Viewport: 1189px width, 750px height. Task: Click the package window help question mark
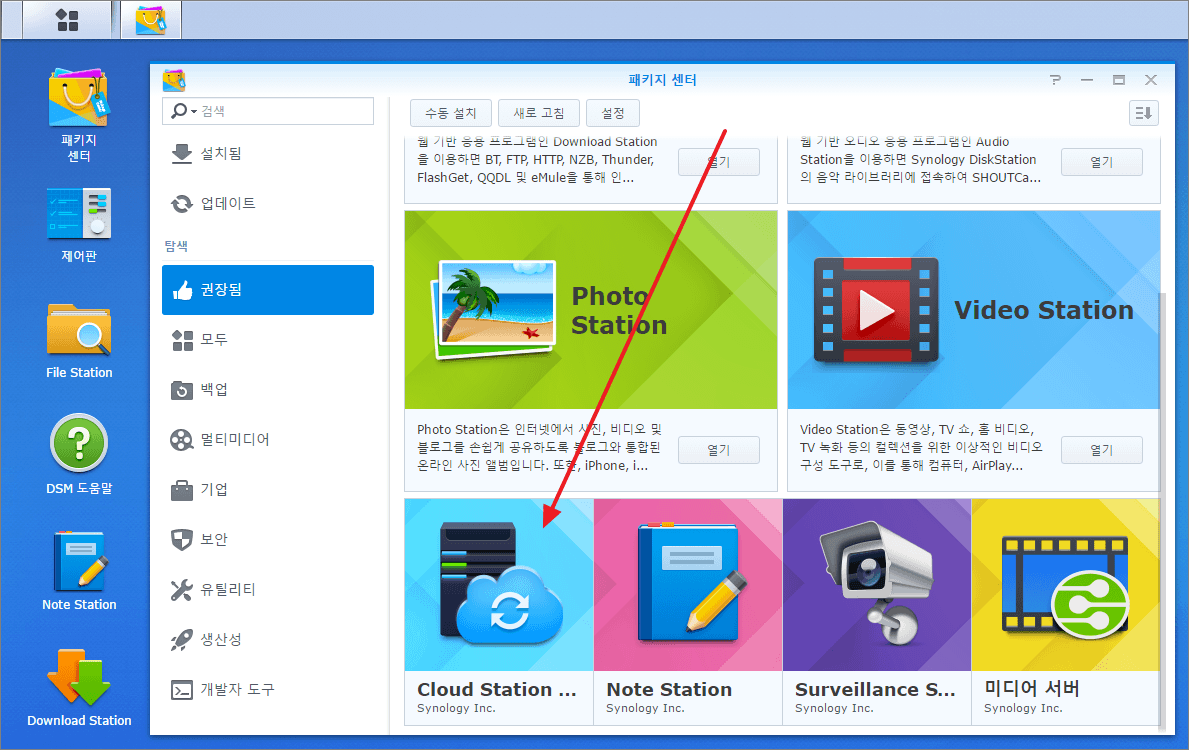(1055, 80)
